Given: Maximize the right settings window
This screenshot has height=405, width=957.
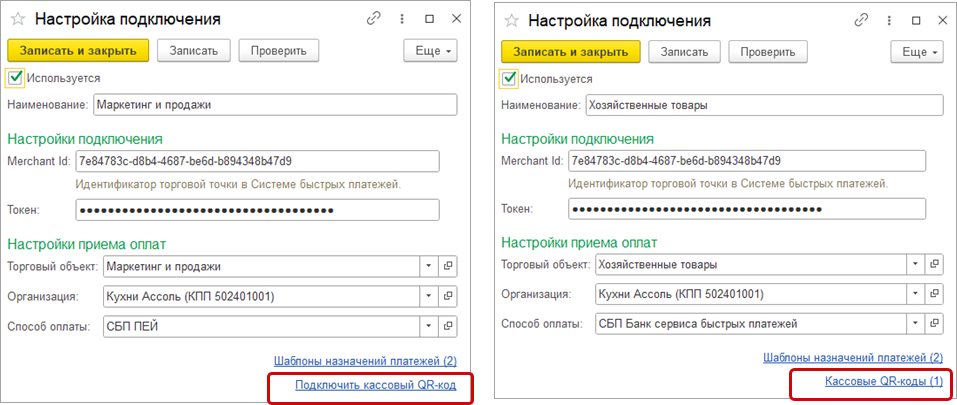Looking at the screenshot, I should tap(916, 20).
